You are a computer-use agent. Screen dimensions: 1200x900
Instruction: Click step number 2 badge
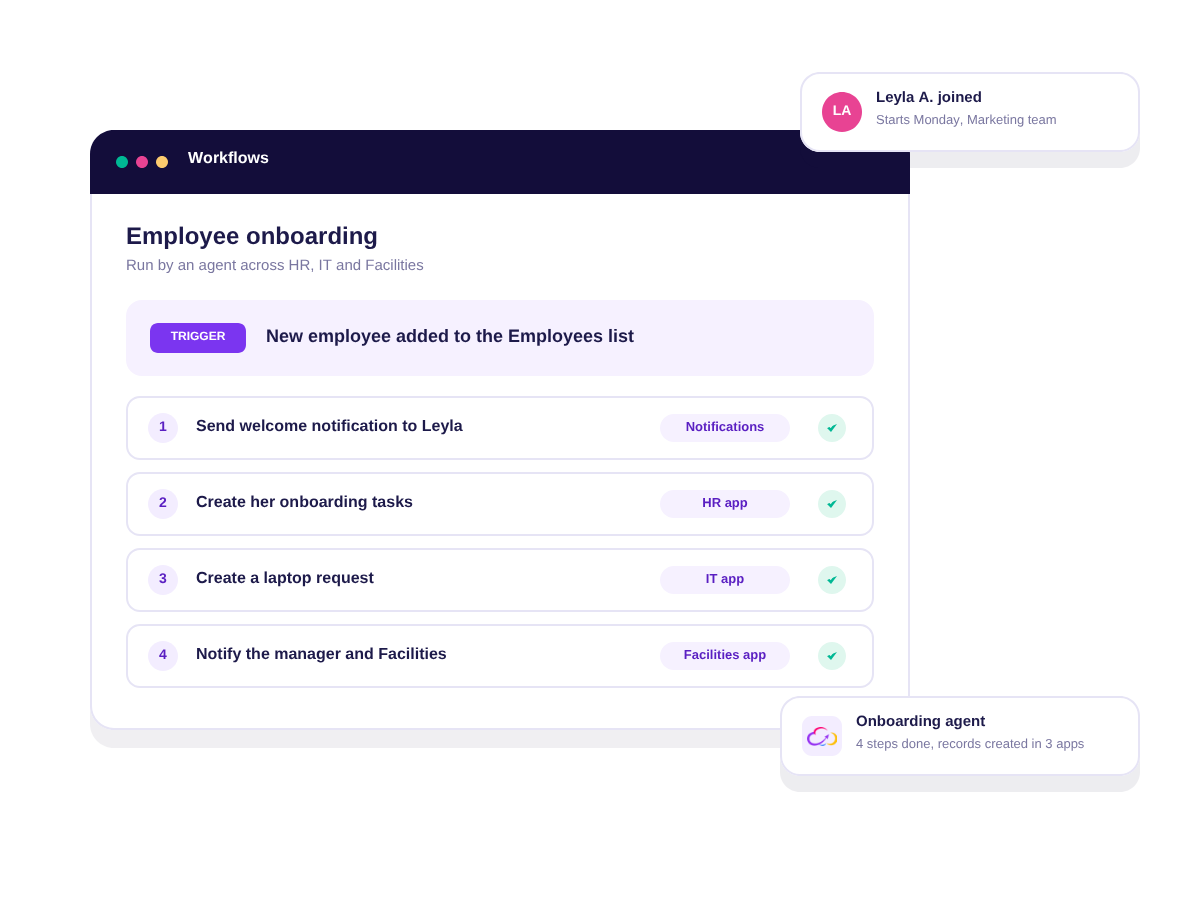click(163, 504)
